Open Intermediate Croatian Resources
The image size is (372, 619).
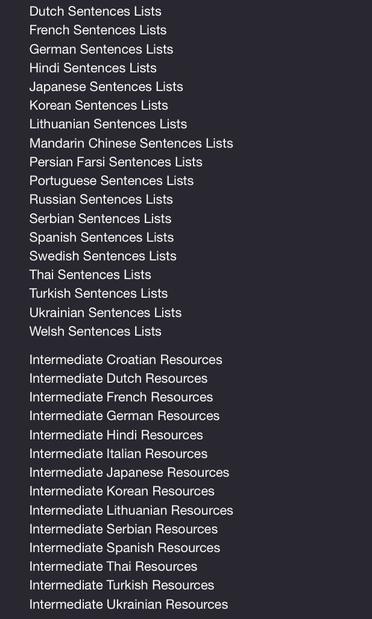(126, 360)
